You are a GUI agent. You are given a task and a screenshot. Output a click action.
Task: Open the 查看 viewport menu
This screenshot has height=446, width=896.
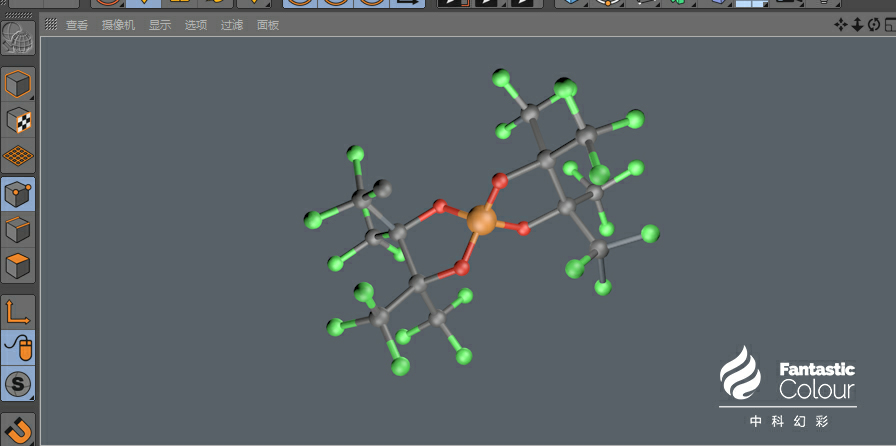click(x=77, y=25)
